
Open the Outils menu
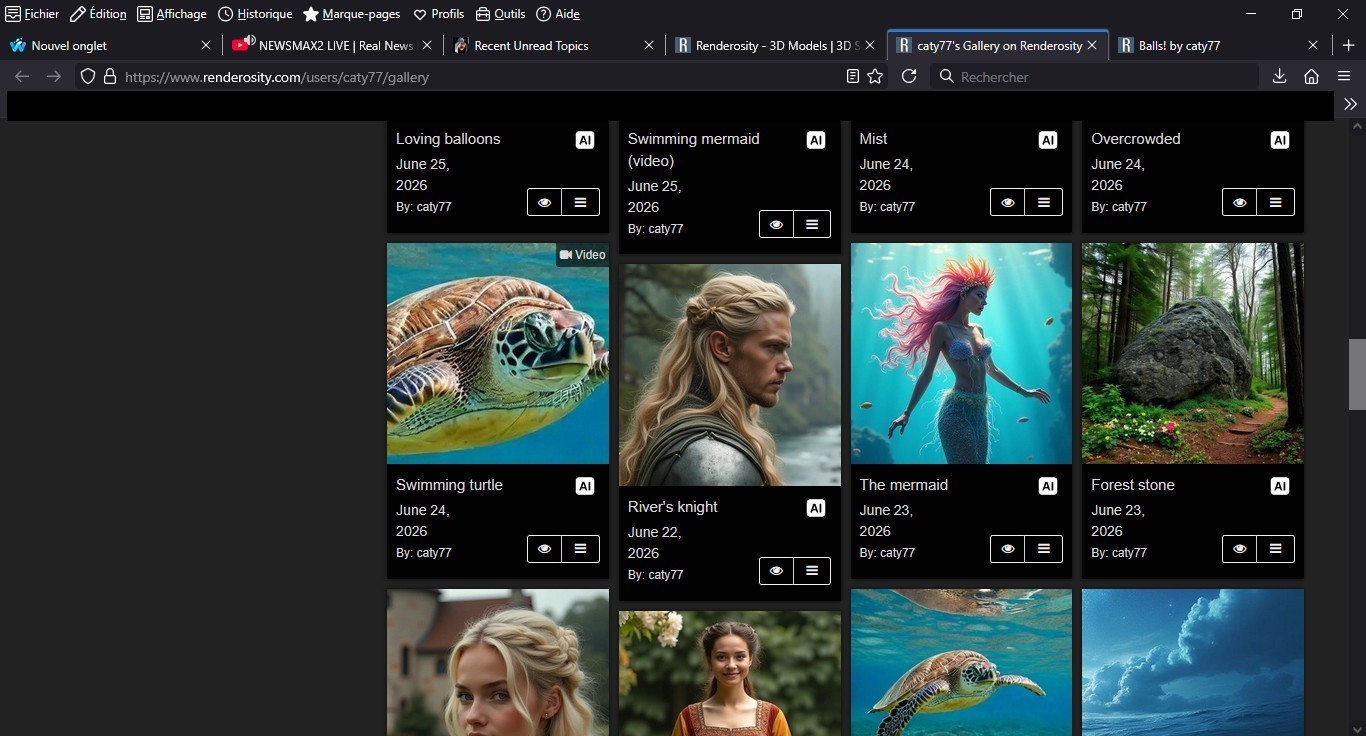click(x=500, y=14)
